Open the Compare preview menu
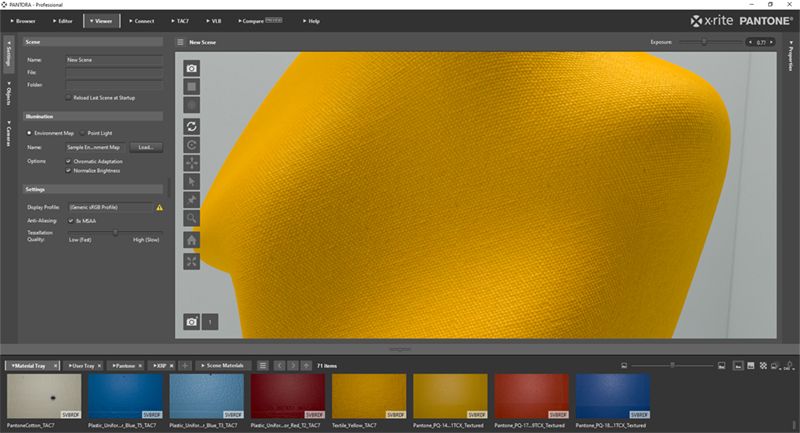Viewport: 800px width, 433px height. (x=260, y=21)
